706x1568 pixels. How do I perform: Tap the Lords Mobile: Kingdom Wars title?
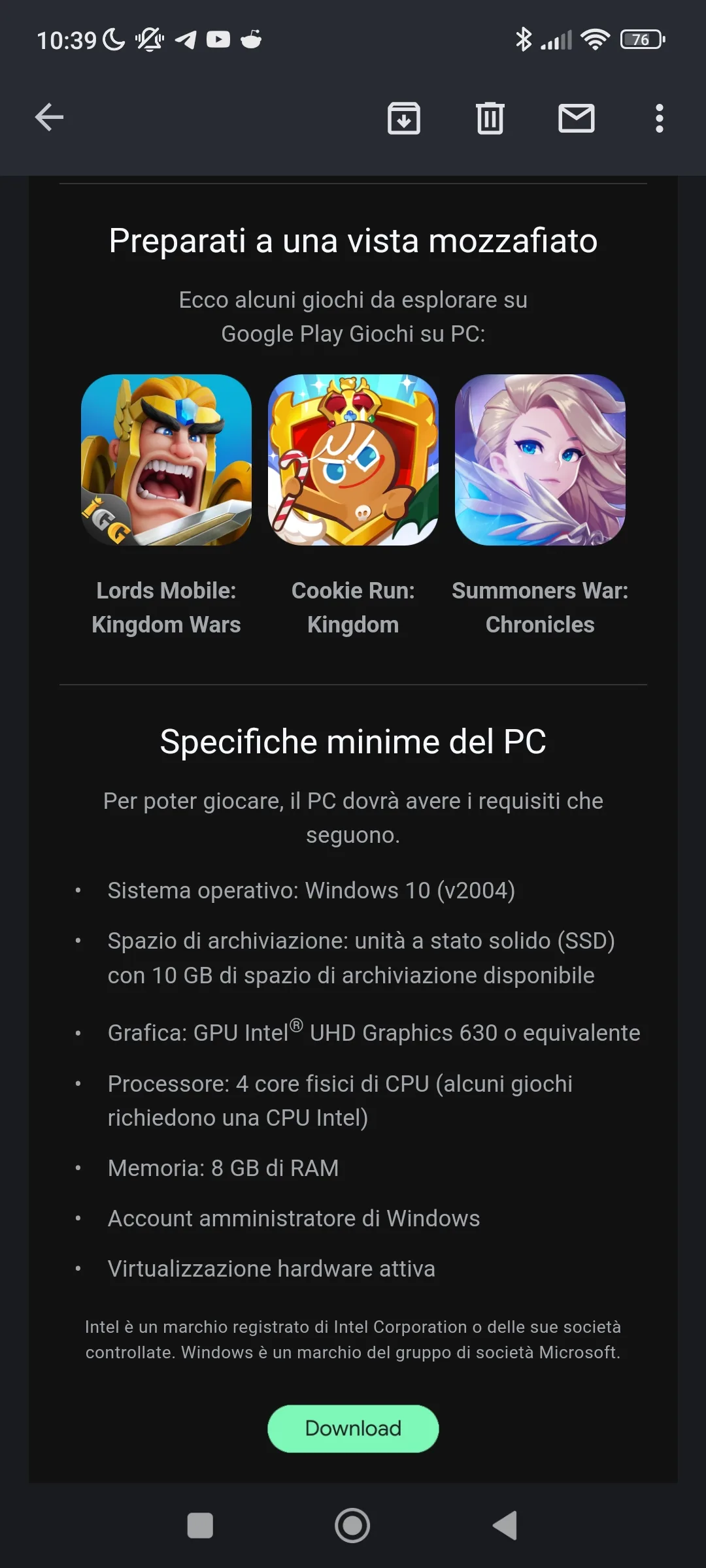click(166, 608)
